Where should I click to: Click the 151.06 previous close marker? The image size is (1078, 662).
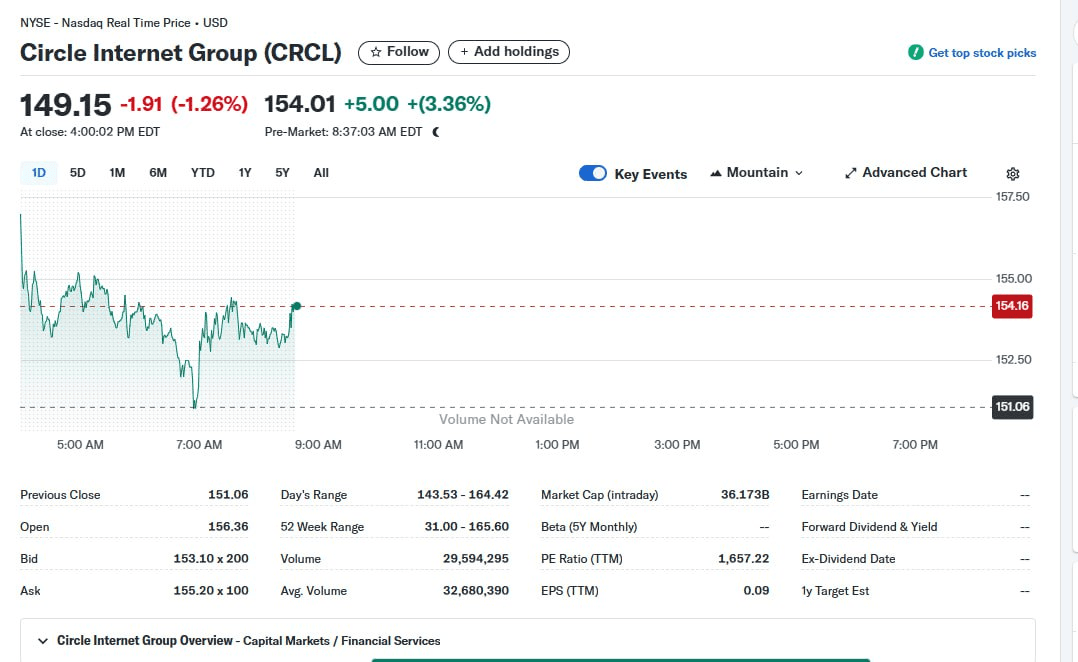(x=1012, y=407)
